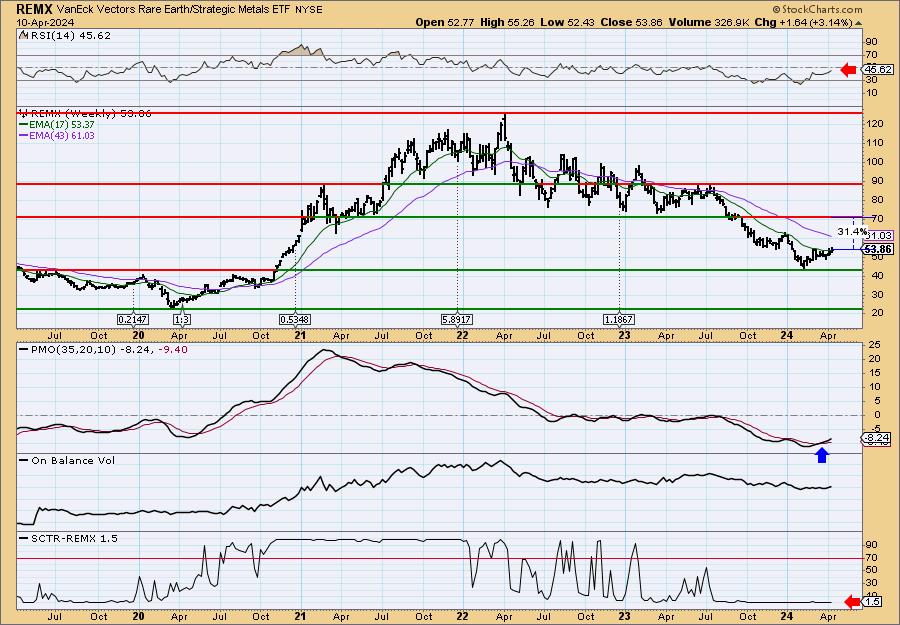Click the 31.4% upside measurement label

pos(852,231)
